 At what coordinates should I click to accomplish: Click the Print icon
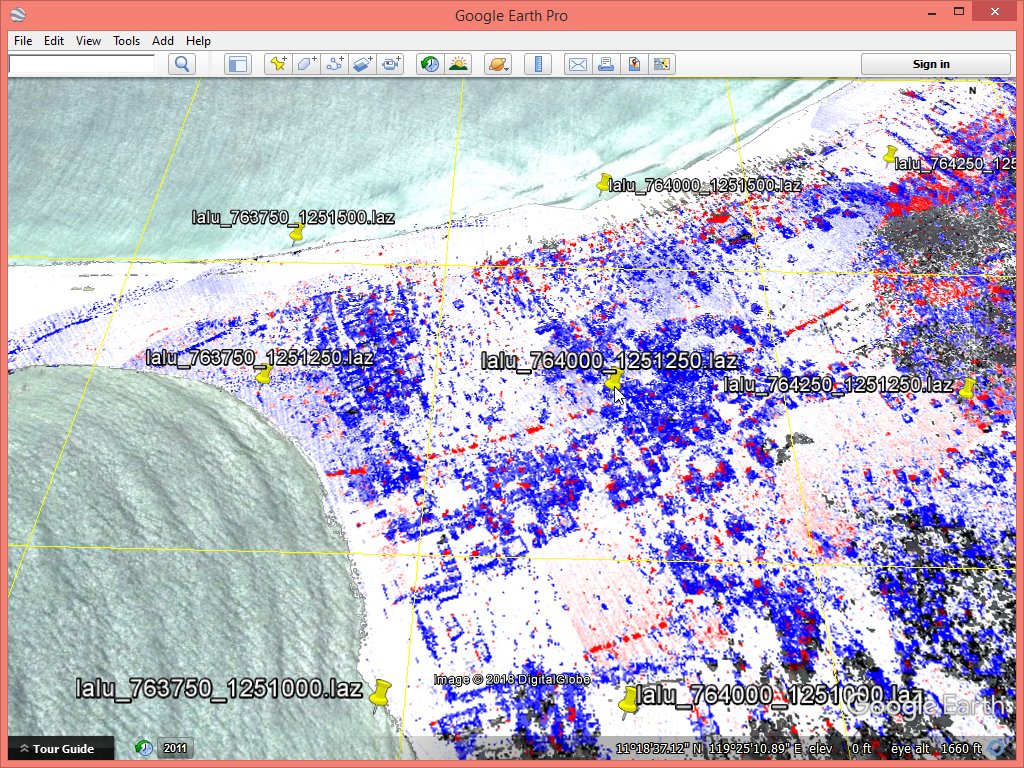click(605, 64)
